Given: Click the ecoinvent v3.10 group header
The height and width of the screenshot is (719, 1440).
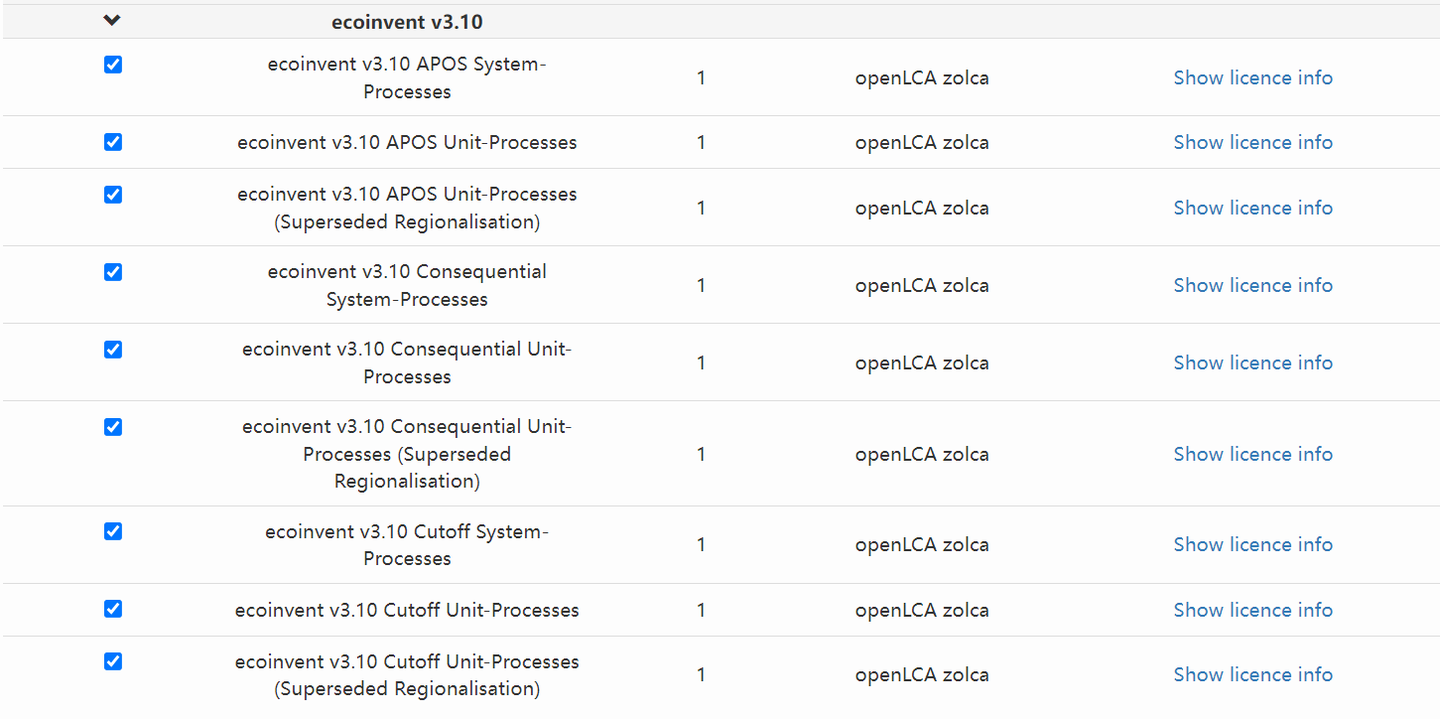Looking at the screenshot, I should 407,22.
